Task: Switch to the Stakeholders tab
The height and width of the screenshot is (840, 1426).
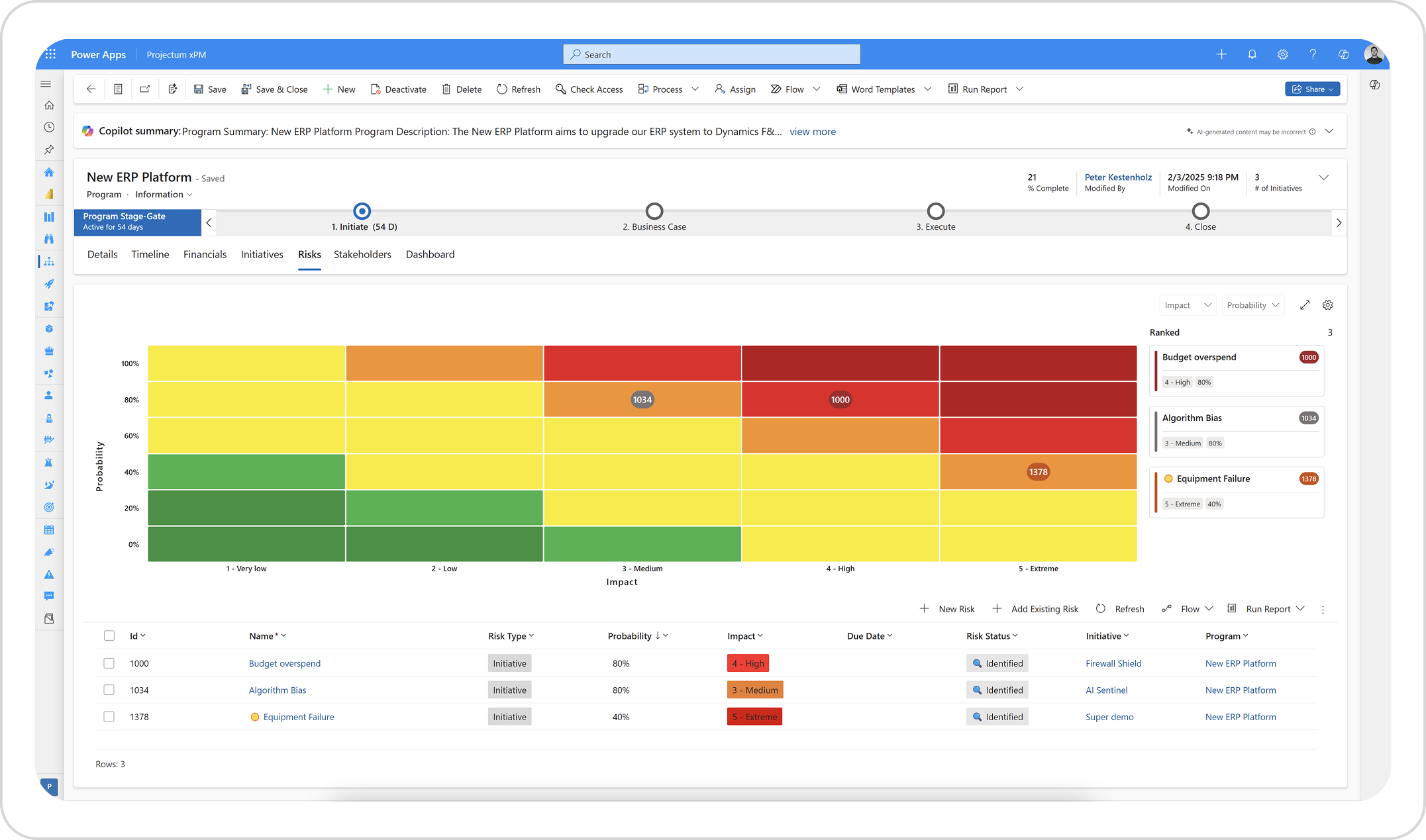Action: coord(362,254)
